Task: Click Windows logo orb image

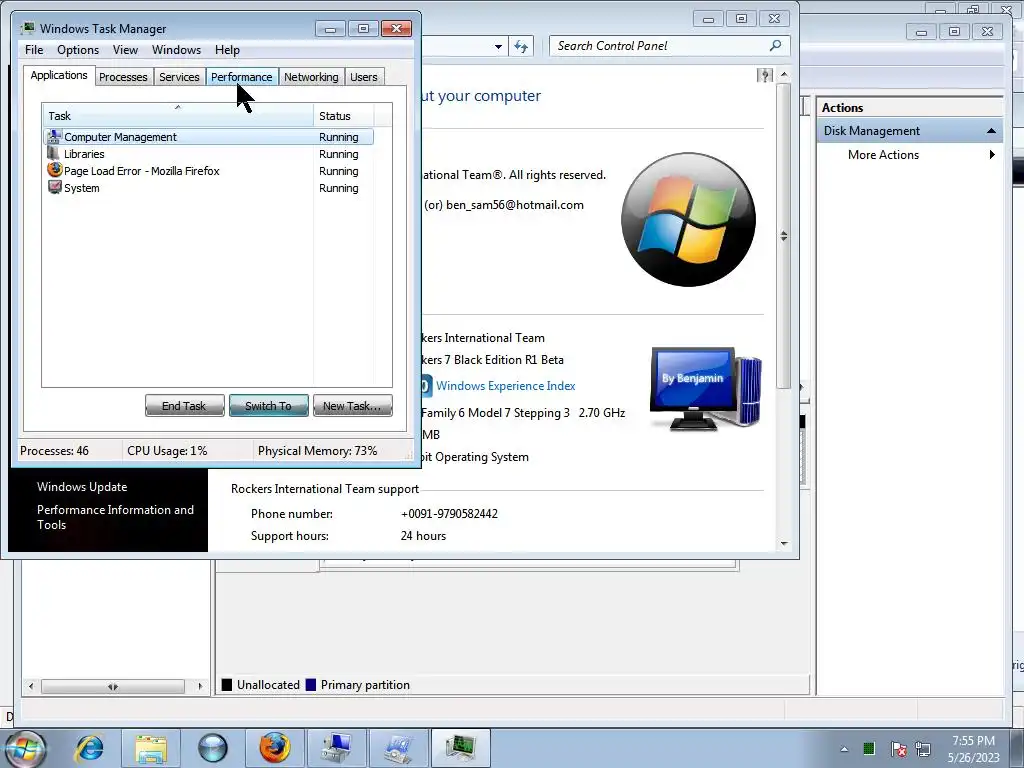Action: click(x=688, y=219)
